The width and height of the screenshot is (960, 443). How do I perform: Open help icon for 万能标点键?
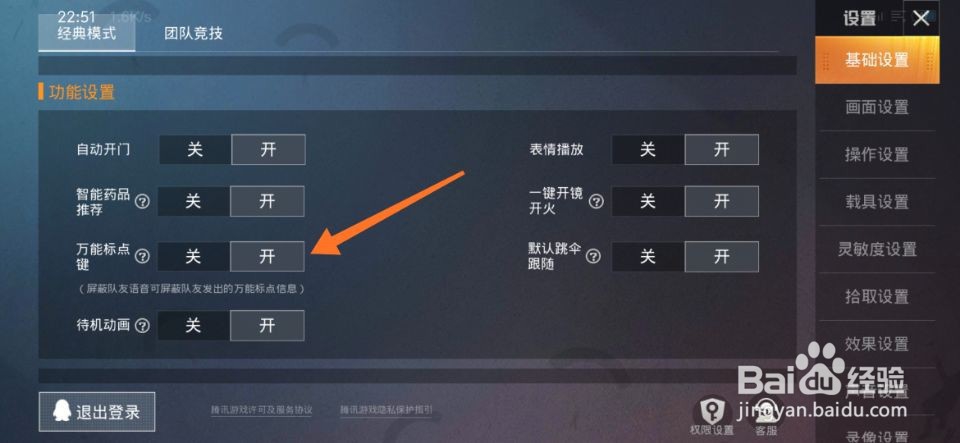pos(142,256)
